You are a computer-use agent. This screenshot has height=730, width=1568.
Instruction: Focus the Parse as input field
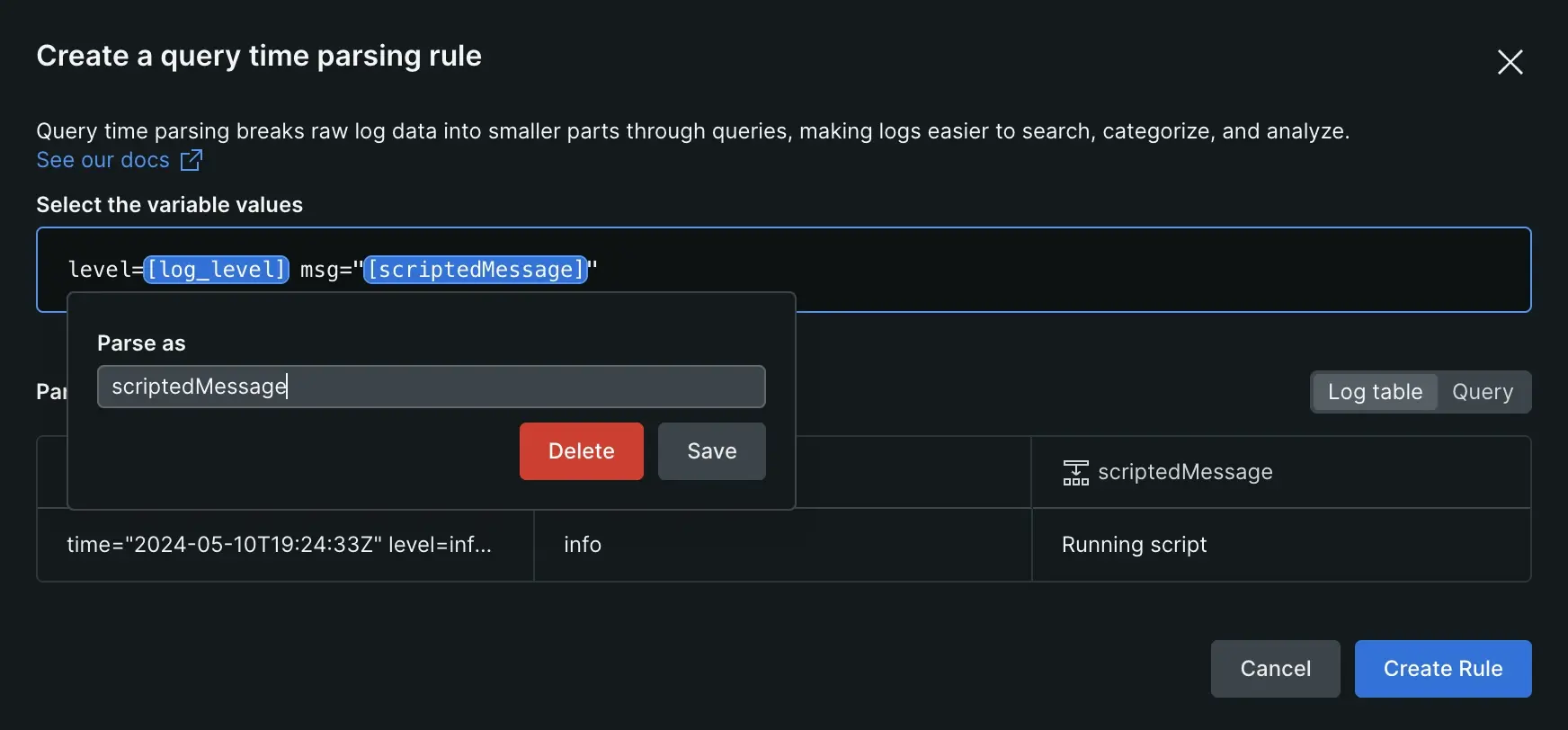click(431, 387)
